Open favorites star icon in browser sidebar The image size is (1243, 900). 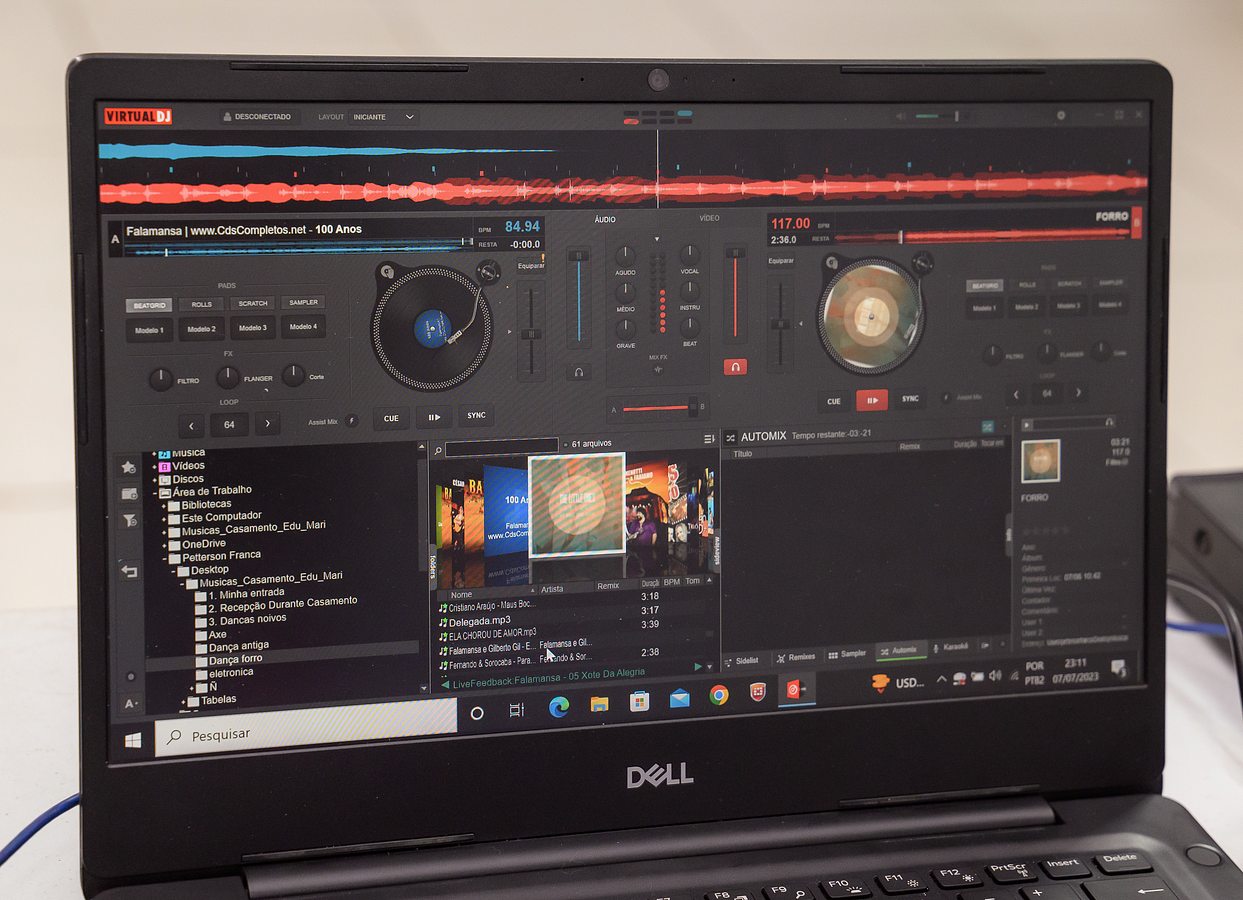click(x=128, y=467)
